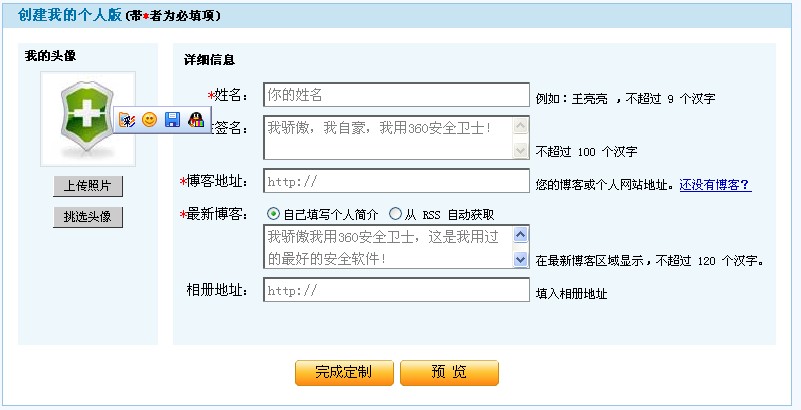This screenshot has width=801, height=410.
Task: Click the 预览 preview button
Action: pos(449,373)
